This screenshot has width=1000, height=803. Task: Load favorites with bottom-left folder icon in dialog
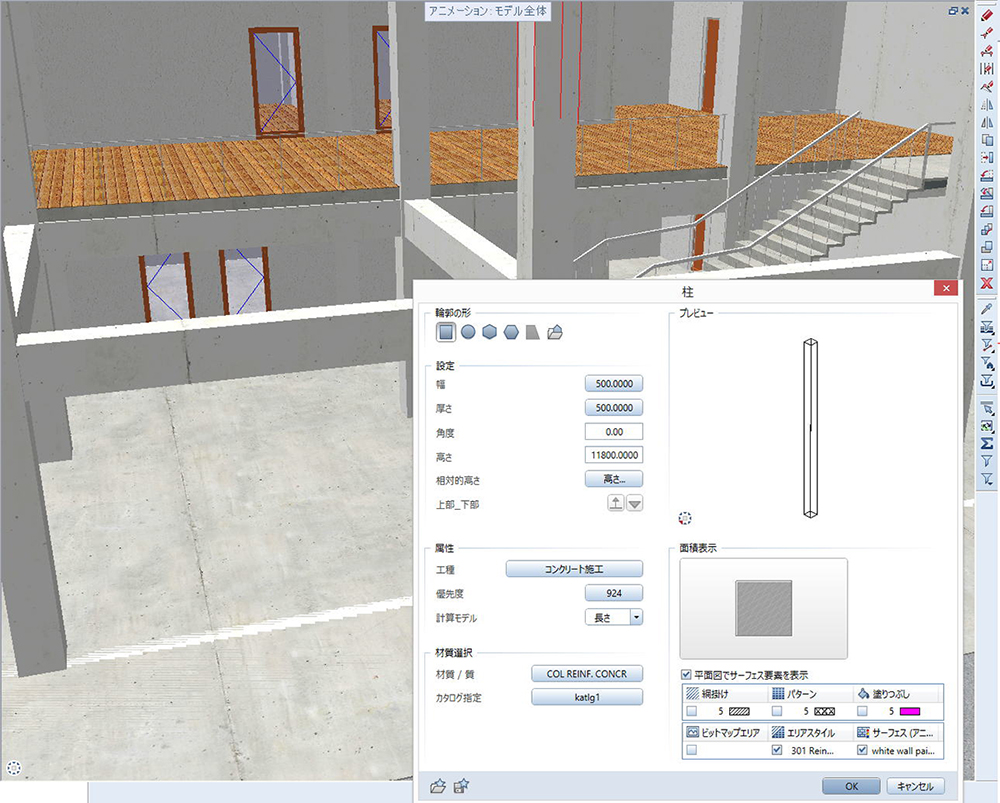click(x=438, y=786)
